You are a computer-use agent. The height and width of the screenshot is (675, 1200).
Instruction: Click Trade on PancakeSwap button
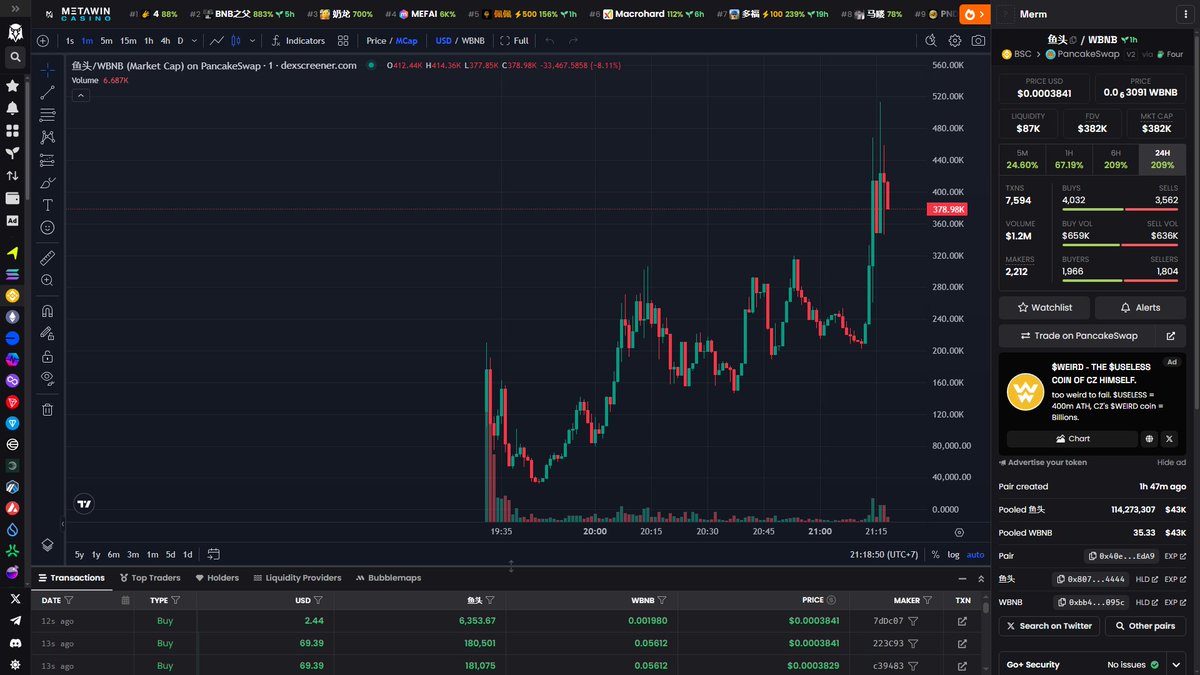(1078, 336)
